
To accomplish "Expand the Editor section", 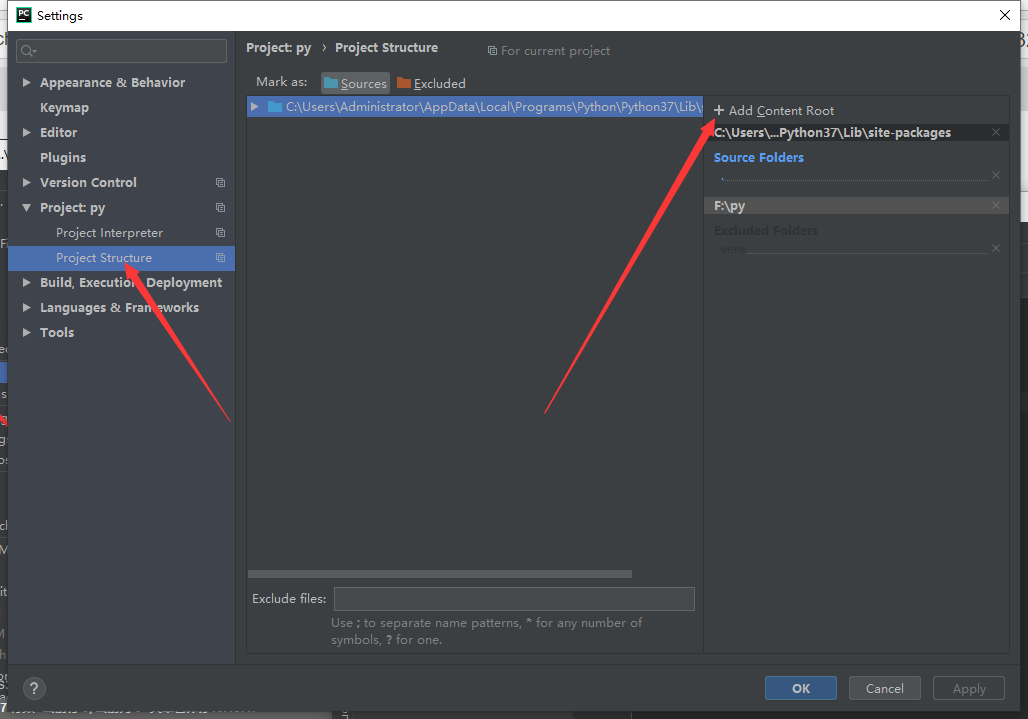I will pos(27,132).
